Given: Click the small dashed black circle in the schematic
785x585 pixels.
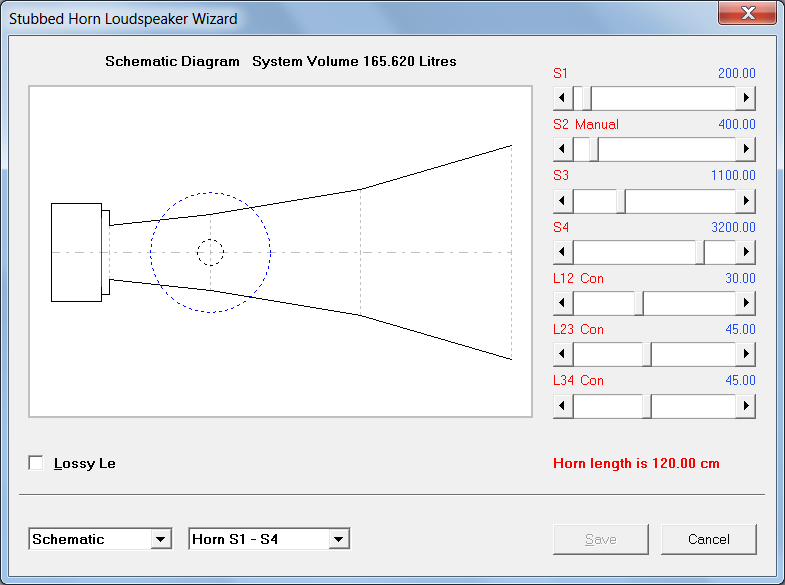Looking at the screenshot, I should coord(210,252).
